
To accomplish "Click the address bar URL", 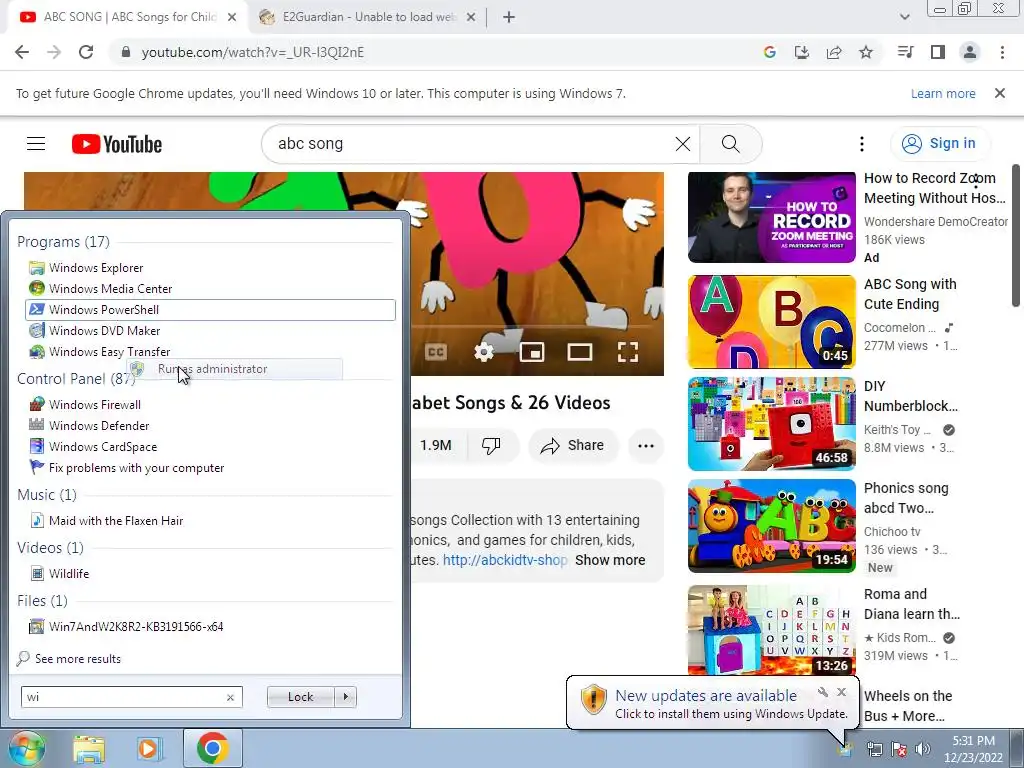I will (x=253, y=52).
